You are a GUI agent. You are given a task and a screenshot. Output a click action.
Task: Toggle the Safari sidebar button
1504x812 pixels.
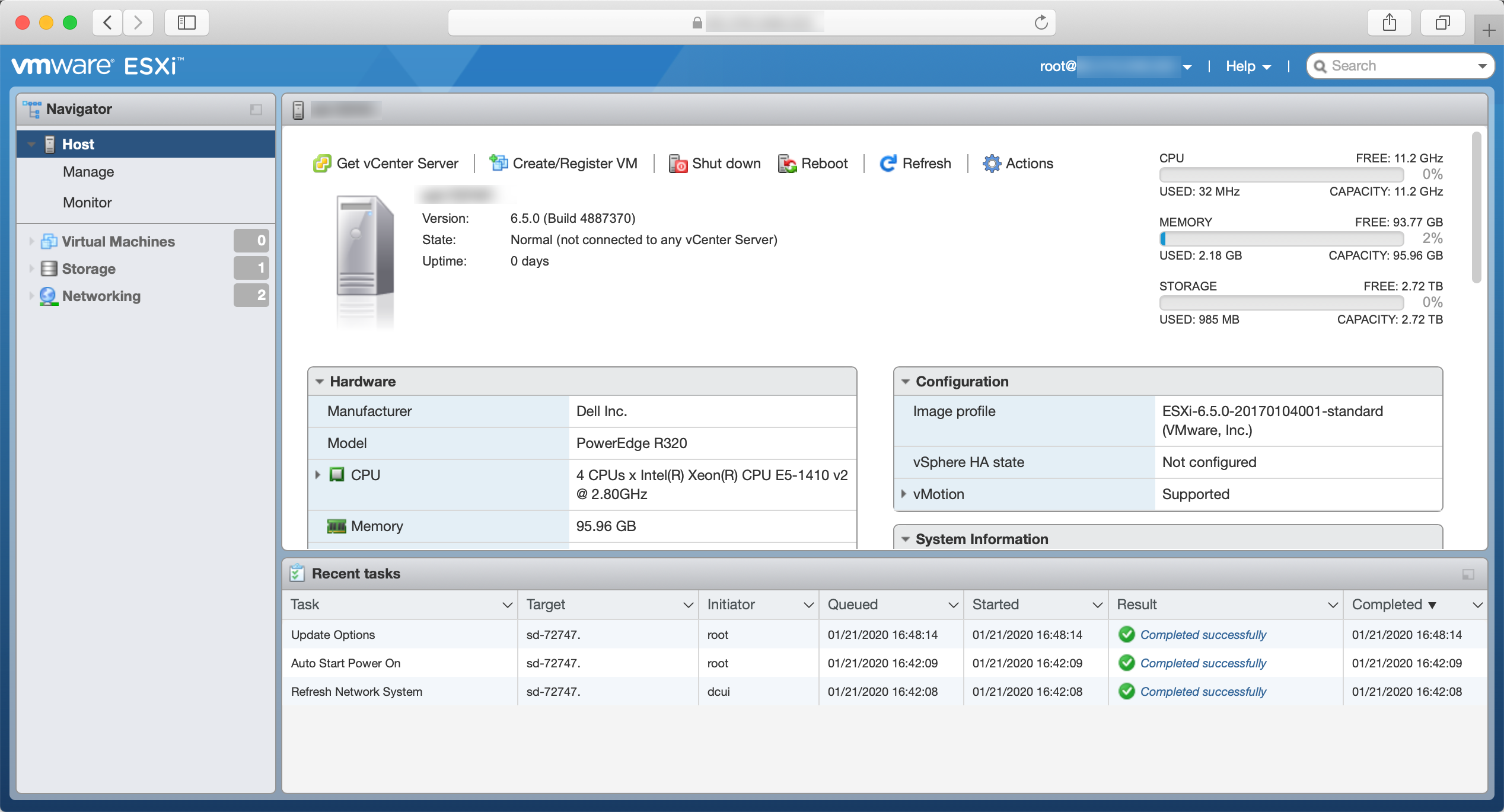click(x=186, y=23)
